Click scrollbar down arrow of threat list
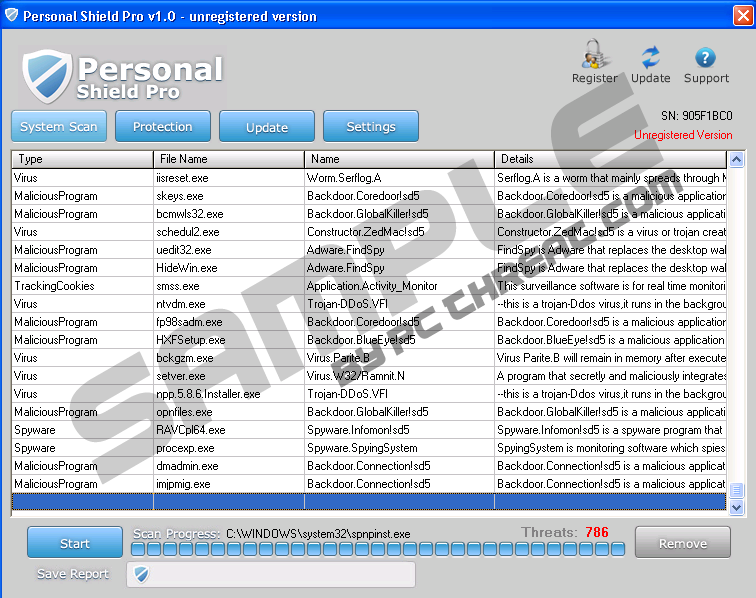The width and height of the screenshot is (756, 598). tap(736, 507)
